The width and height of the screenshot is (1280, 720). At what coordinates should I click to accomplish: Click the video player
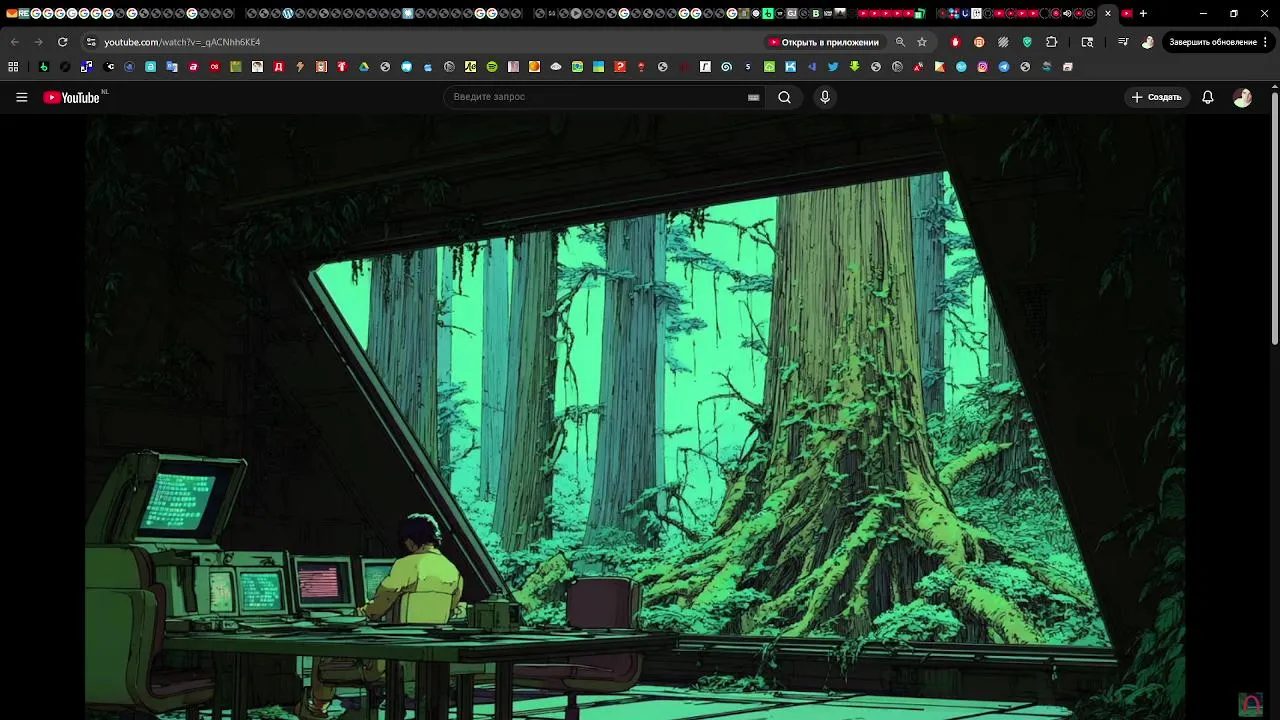(x=635, y=417)
